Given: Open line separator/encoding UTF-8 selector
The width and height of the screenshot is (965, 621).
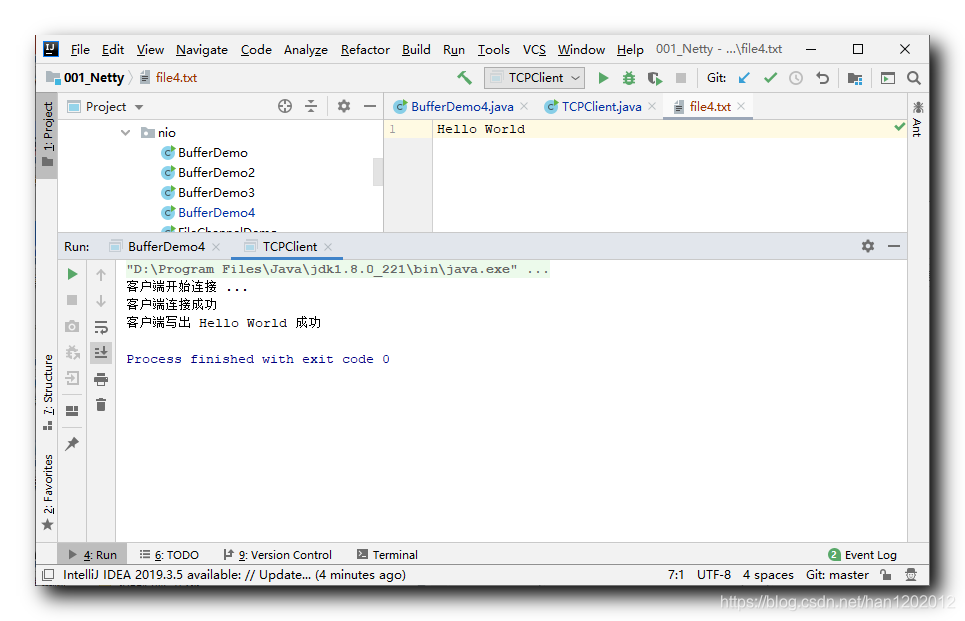Looking at the screenshot, I should [714, 575].
